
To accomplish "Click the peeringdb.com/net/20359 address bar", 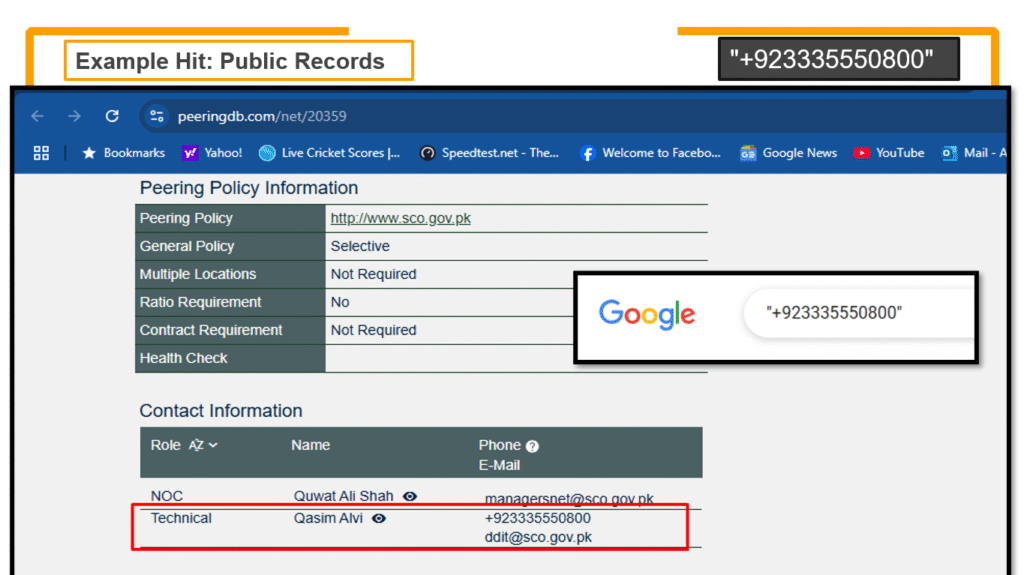I will (x=575, y=116).
